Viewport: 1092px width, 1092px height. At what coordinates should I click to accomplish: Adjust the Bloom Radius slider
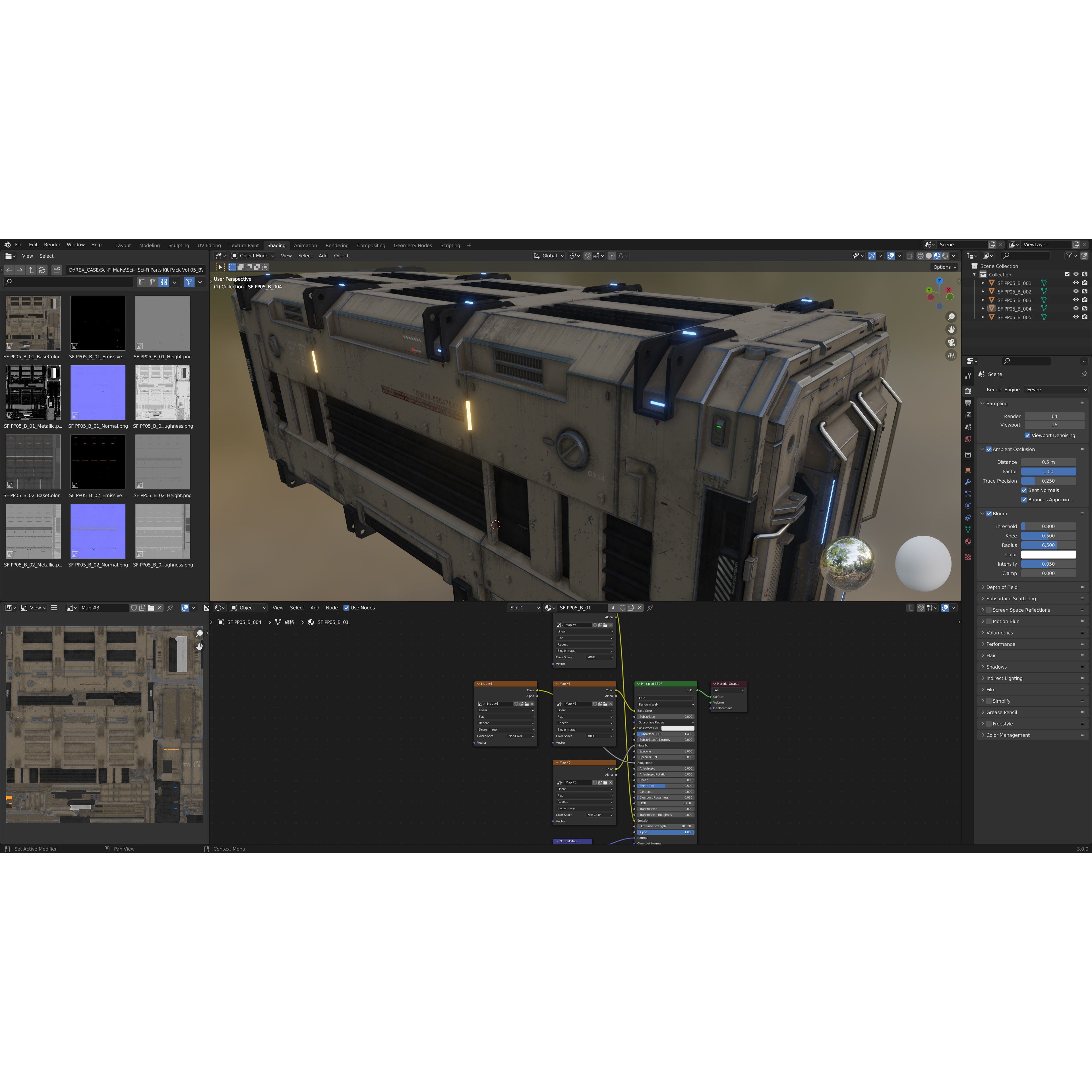[x=1048, y=546]
